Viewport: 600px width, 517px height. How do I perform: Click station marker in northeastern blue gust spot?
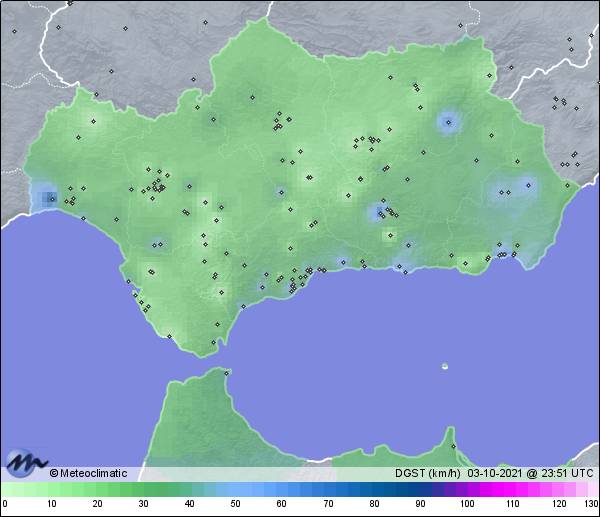pos(448,124)
